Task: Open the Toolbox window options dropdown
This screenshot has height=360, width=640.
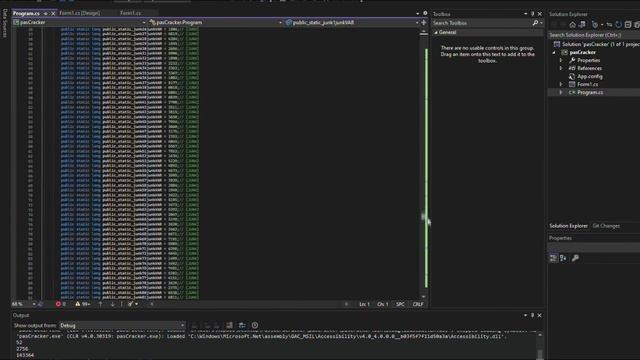Action: (525, 14)
